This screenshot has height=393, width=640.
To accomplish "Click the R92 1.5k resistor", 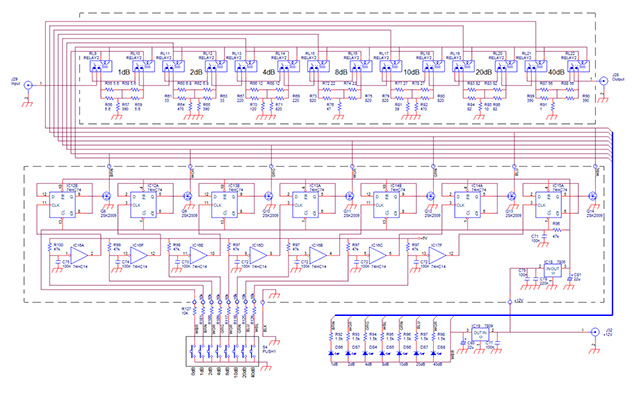I will click(331, 336).
